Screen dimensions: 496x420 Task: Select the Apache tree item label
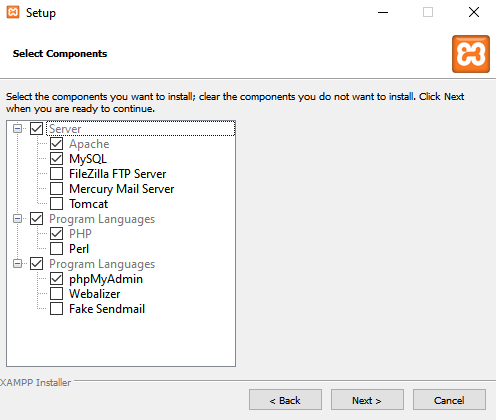(x=89, y=144)
